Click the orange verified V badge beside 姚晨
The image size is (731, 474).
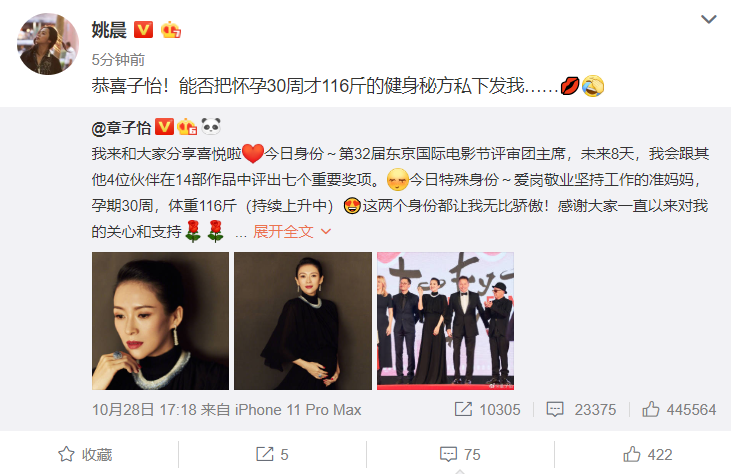[x=144, y=30]
